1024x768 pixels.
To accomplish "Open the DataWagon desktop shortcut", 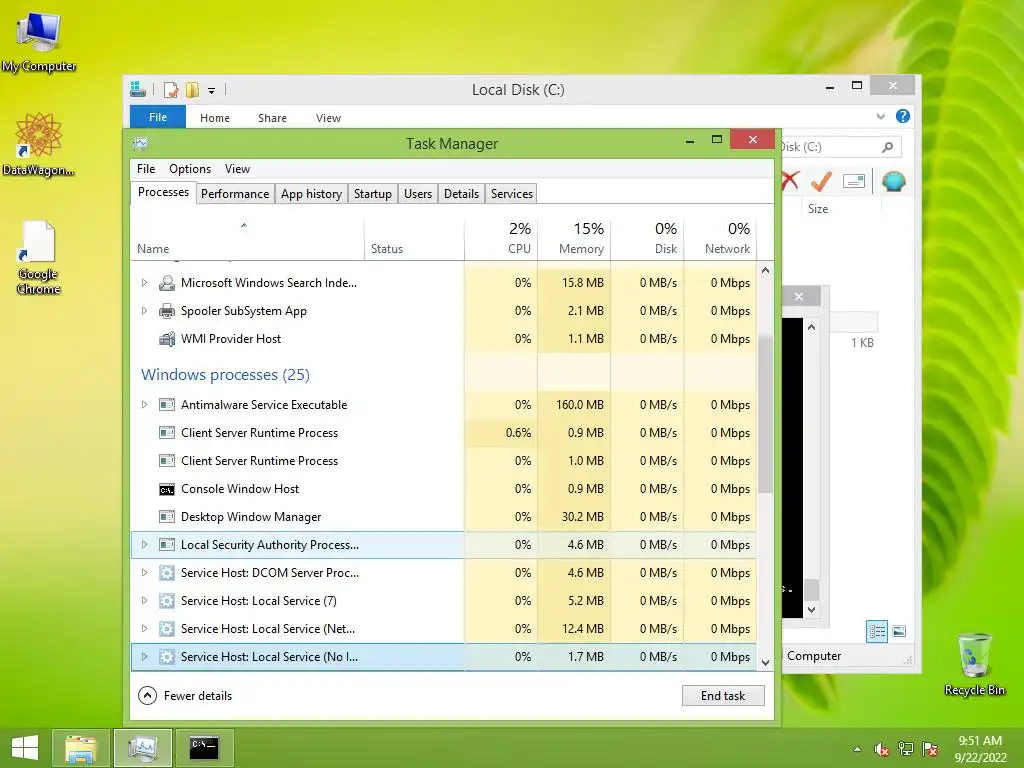I will (39, 144).
